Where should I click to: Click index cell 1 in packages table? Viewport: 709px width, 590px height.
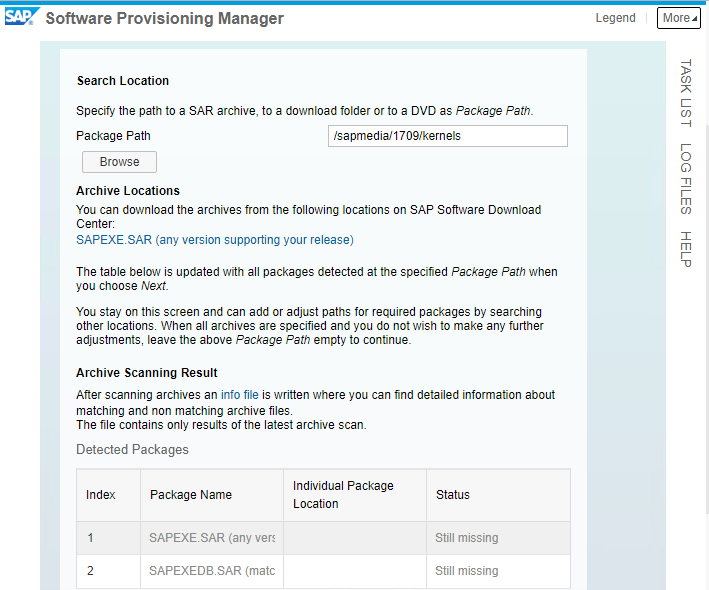click(109, 538)
